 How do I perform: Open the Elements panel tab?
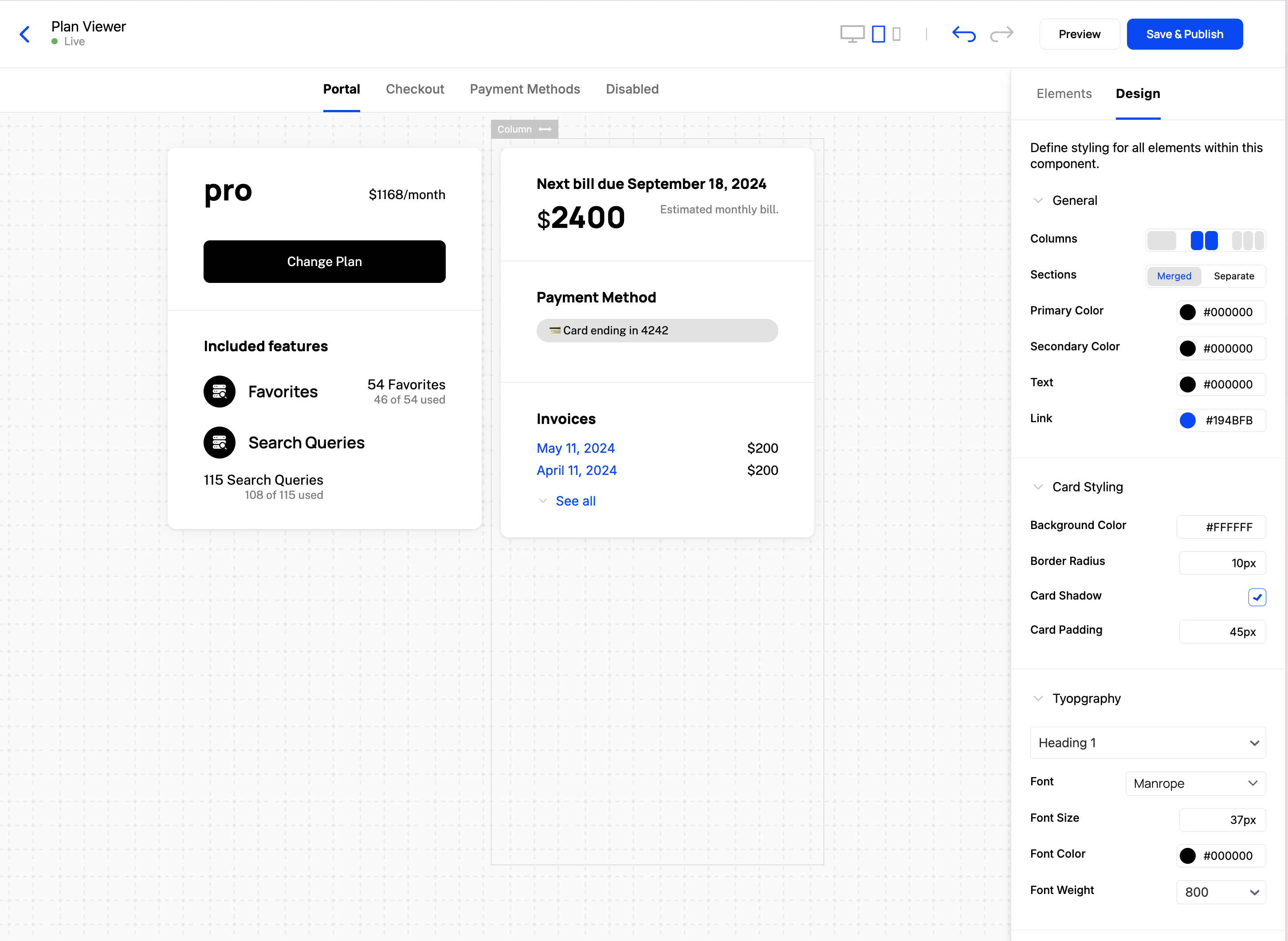1064,94
